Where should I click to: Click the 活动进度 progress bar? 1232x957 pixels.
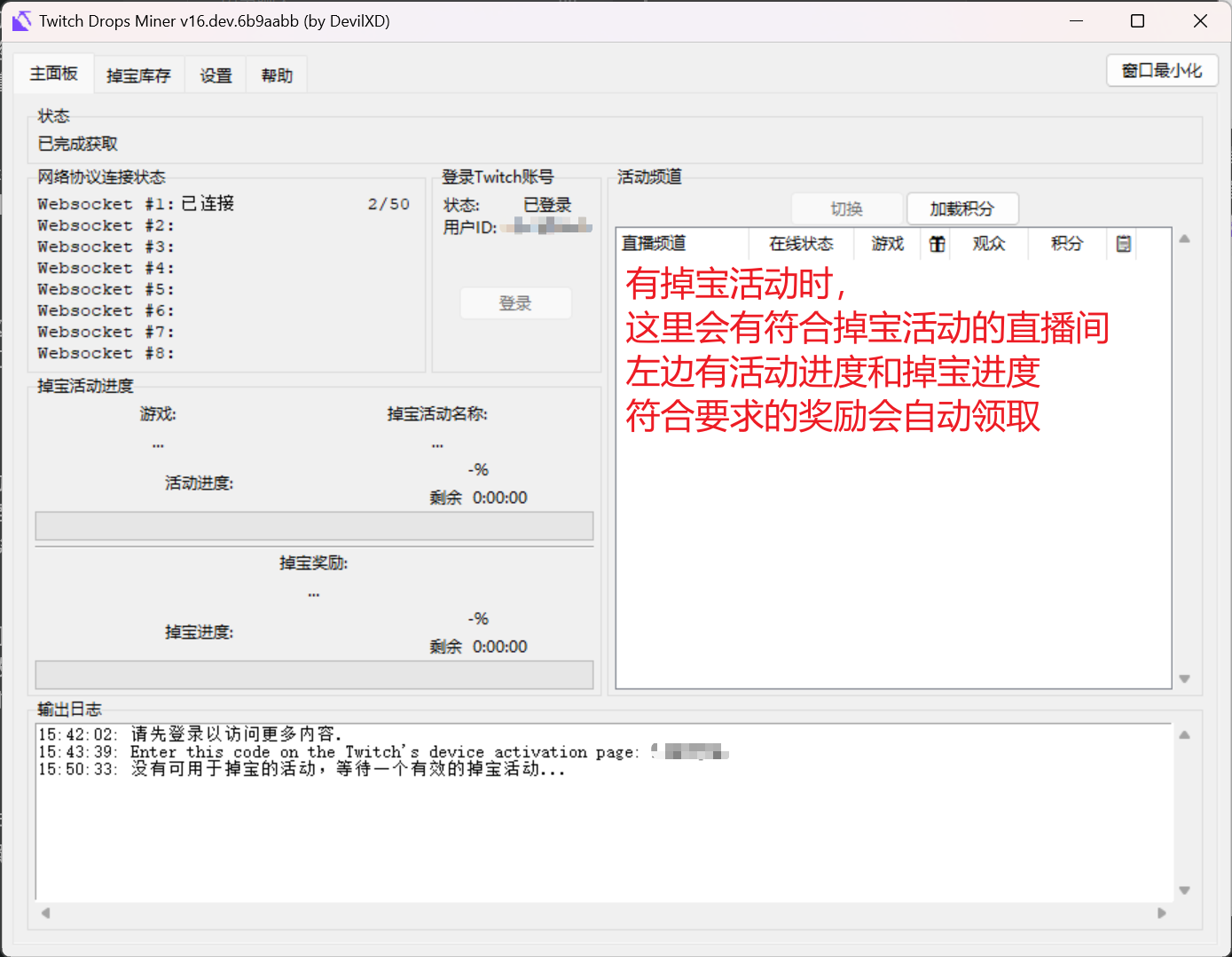tap(314, 526)
